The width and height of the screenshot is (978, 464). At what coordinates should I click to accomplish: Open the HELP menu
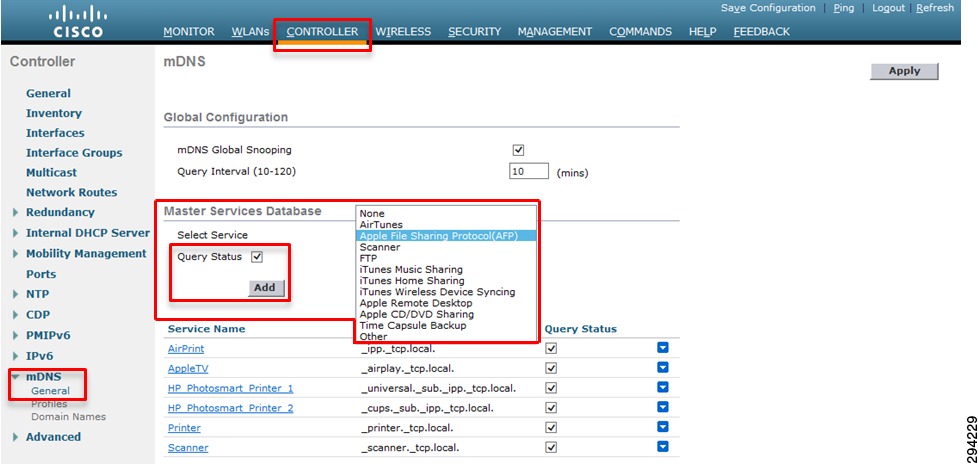pos(702,32)
